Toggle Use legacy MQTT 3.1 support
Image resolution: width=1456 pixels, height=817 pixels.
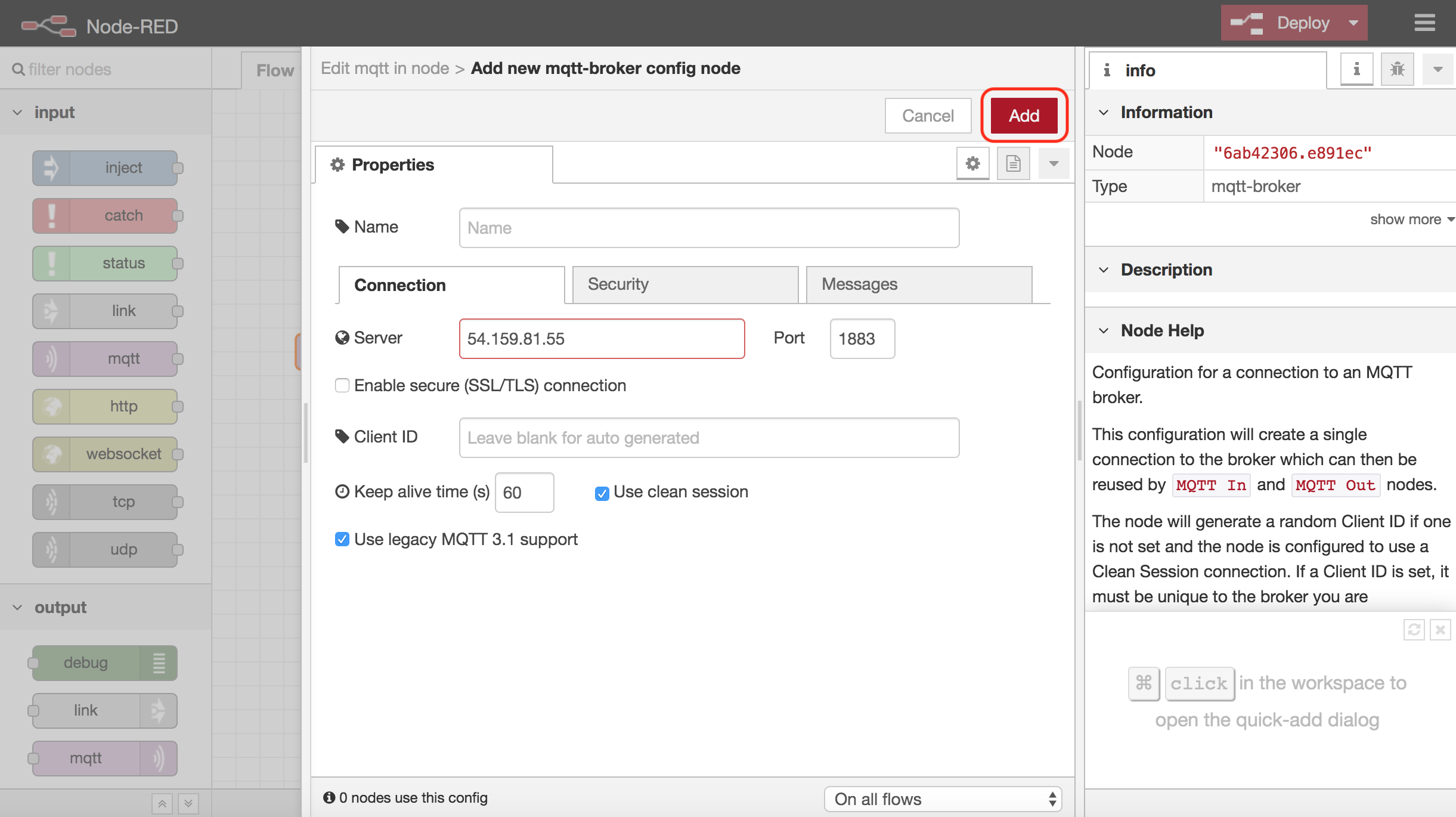(342, 539)
